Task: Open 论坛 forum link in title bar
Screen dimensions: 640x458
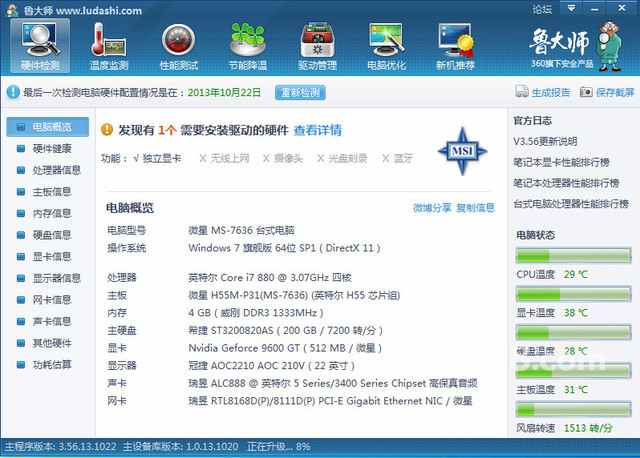Action: coord(542,9)
